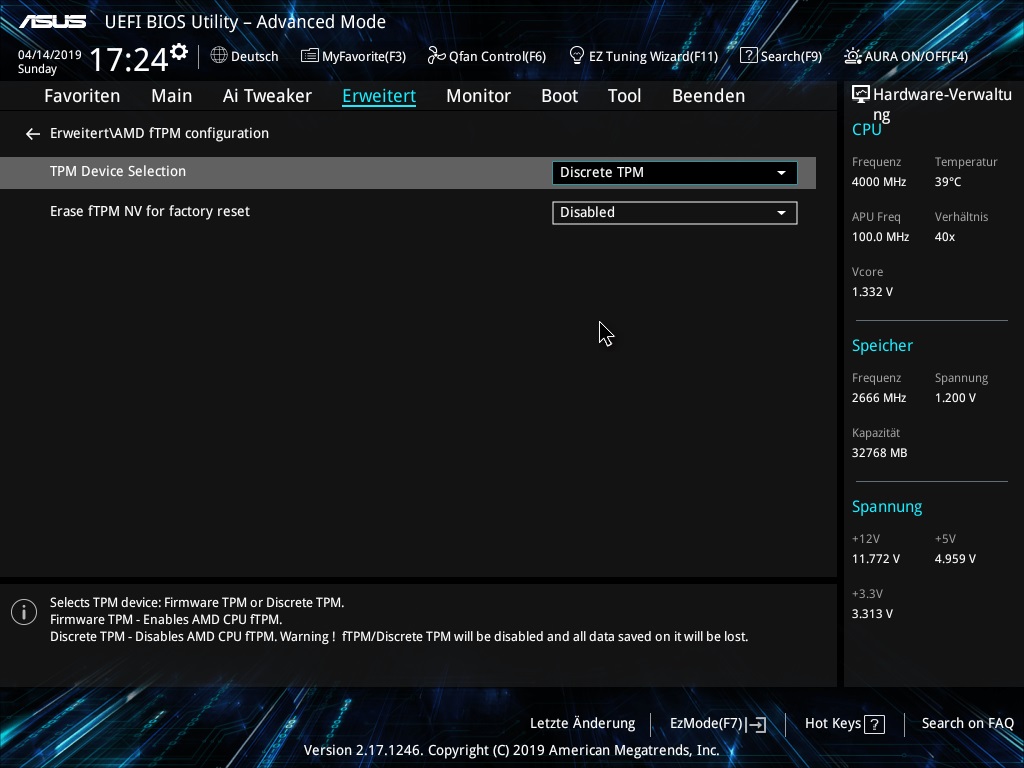Click Erweitert\AMD fTPM configuration breadcrumb
The width and height of the screenshot is (1024, 768).
[x=159, y=133]
